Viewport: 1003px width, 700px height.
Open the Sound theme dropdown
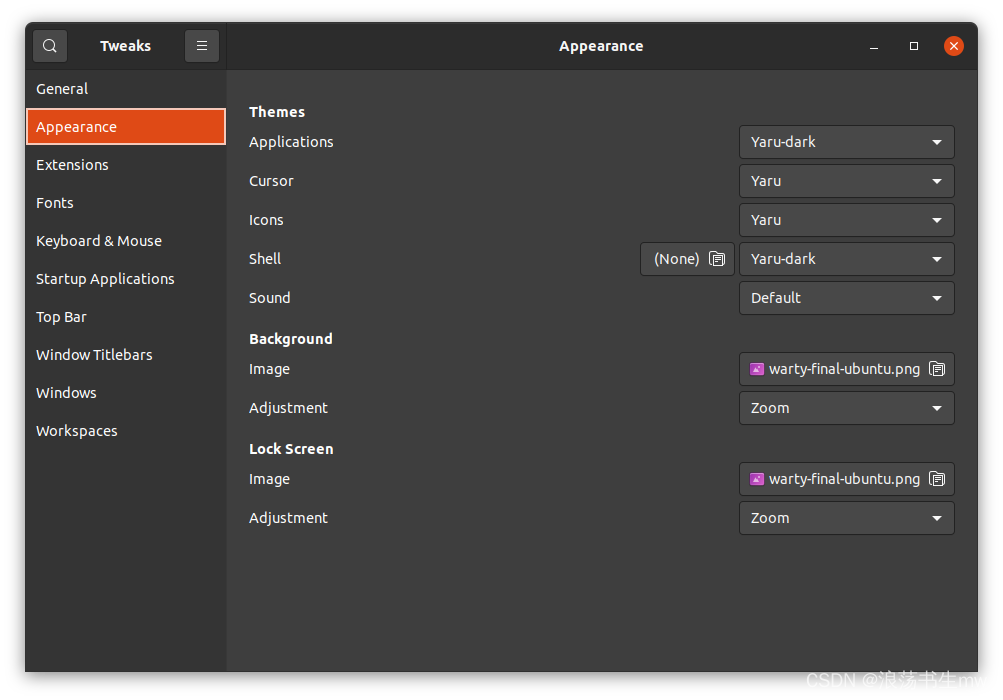pos(846,297)
